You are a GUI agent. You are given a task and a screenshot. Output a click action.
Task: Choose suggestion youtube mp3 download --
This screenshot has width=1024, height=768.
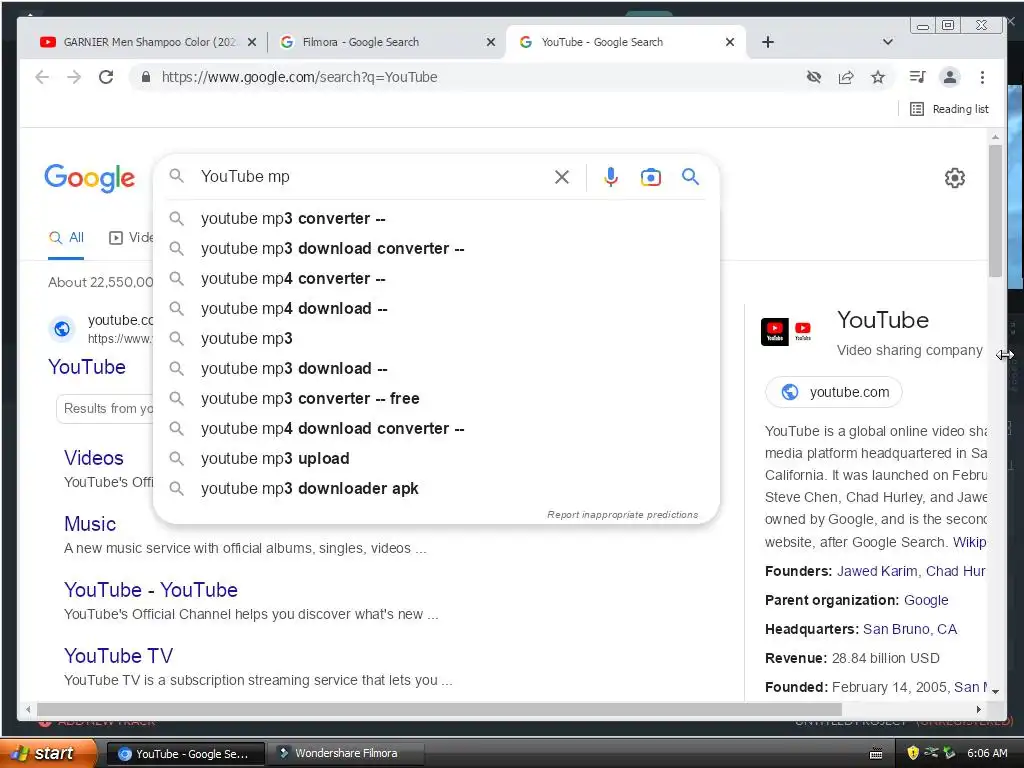pos(436,368)
